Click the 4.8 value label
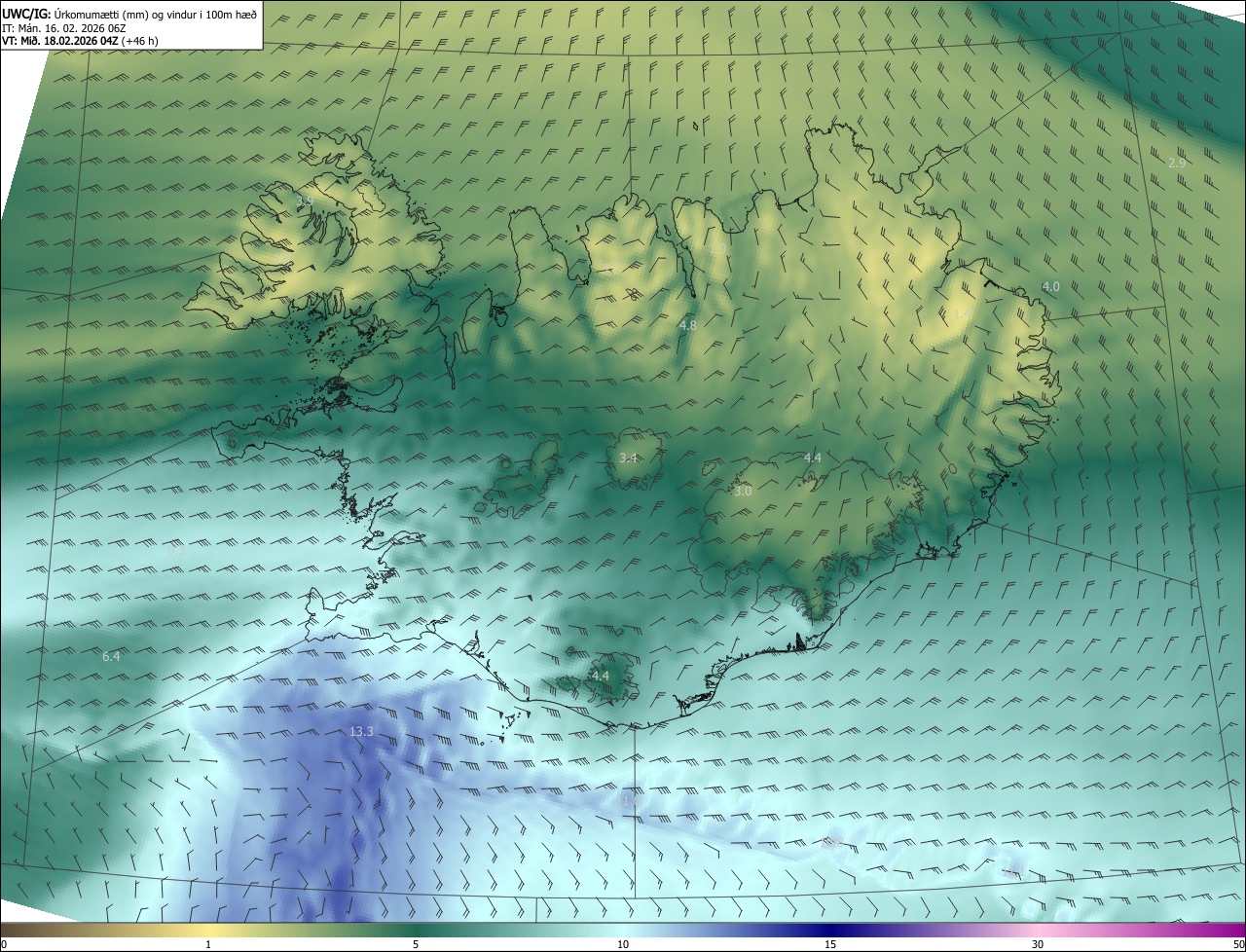The image size is (1246, 952). pyautogui.click(x=687, y=325)
